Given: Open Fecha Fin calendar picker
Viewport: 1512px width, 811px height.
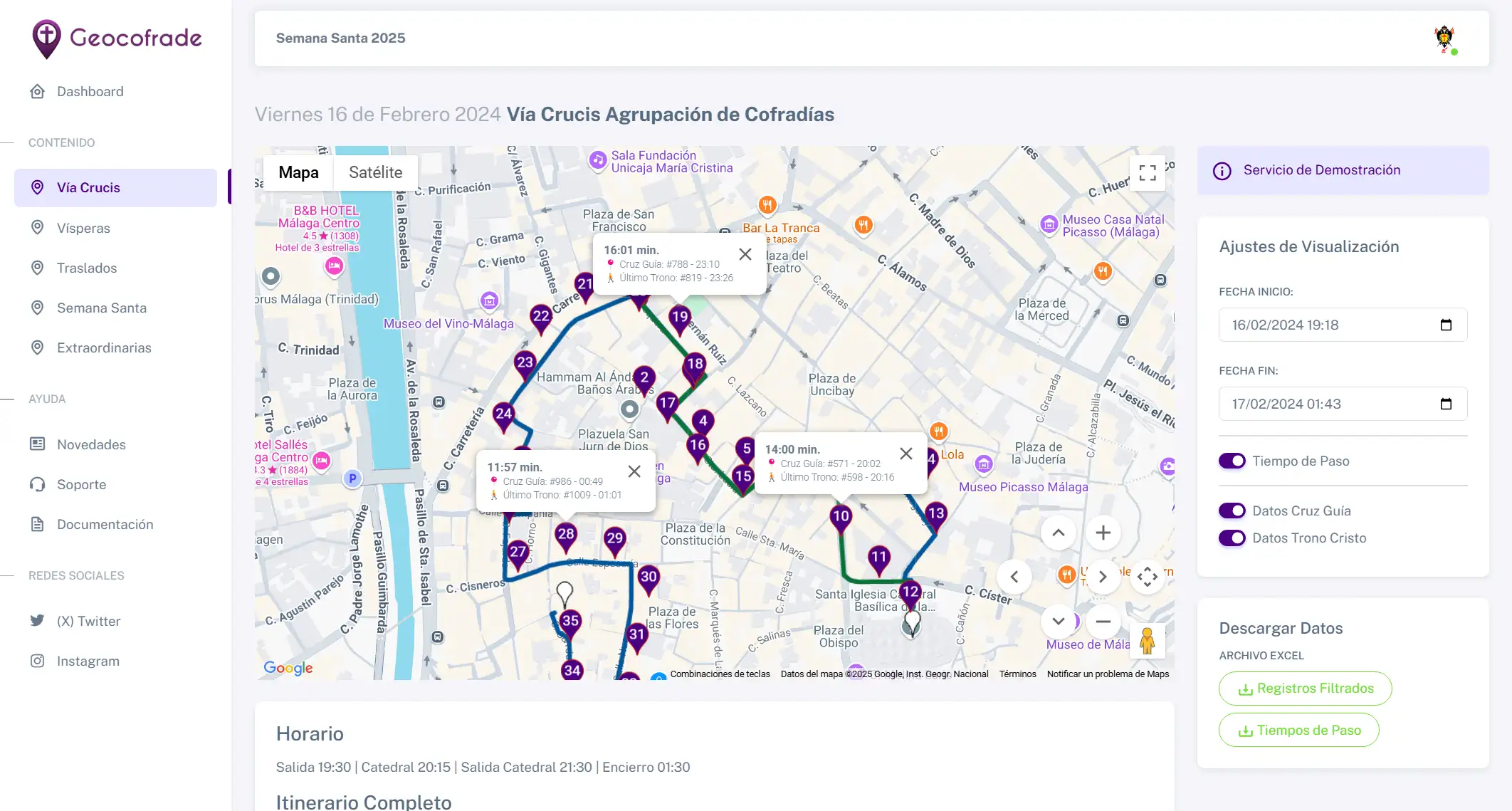Looking at the screenshot, I should click(1446, 404).
